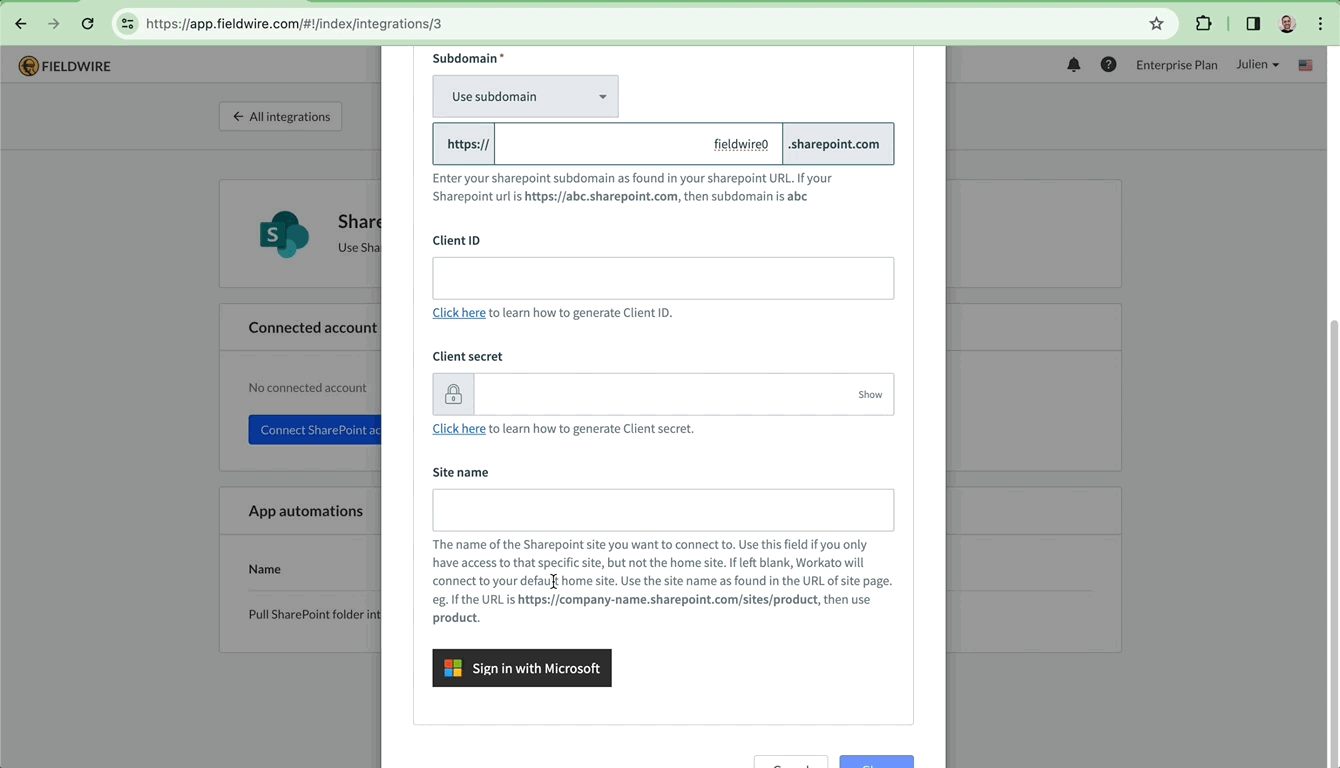Click the Fieldwire logo icon
The width and height of the screenshot is (1340, 768).
point(28,65)
